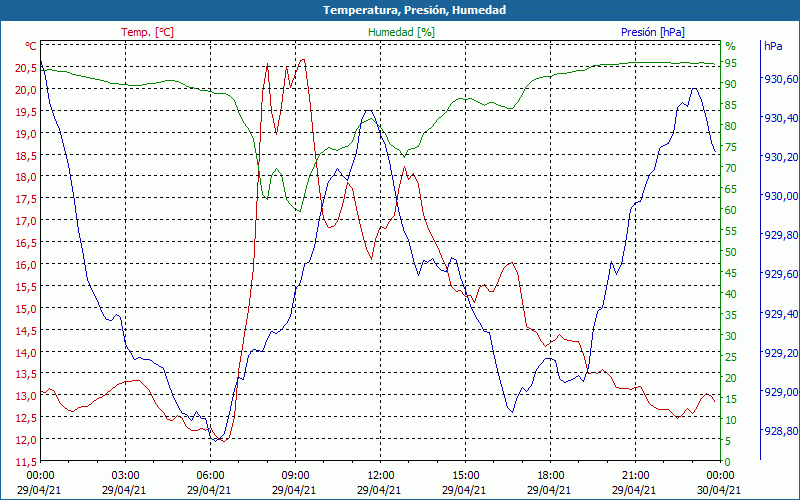Click the 12:00 time axis label
This screenshot has height=500, width=800.
(x=380, y=475)
